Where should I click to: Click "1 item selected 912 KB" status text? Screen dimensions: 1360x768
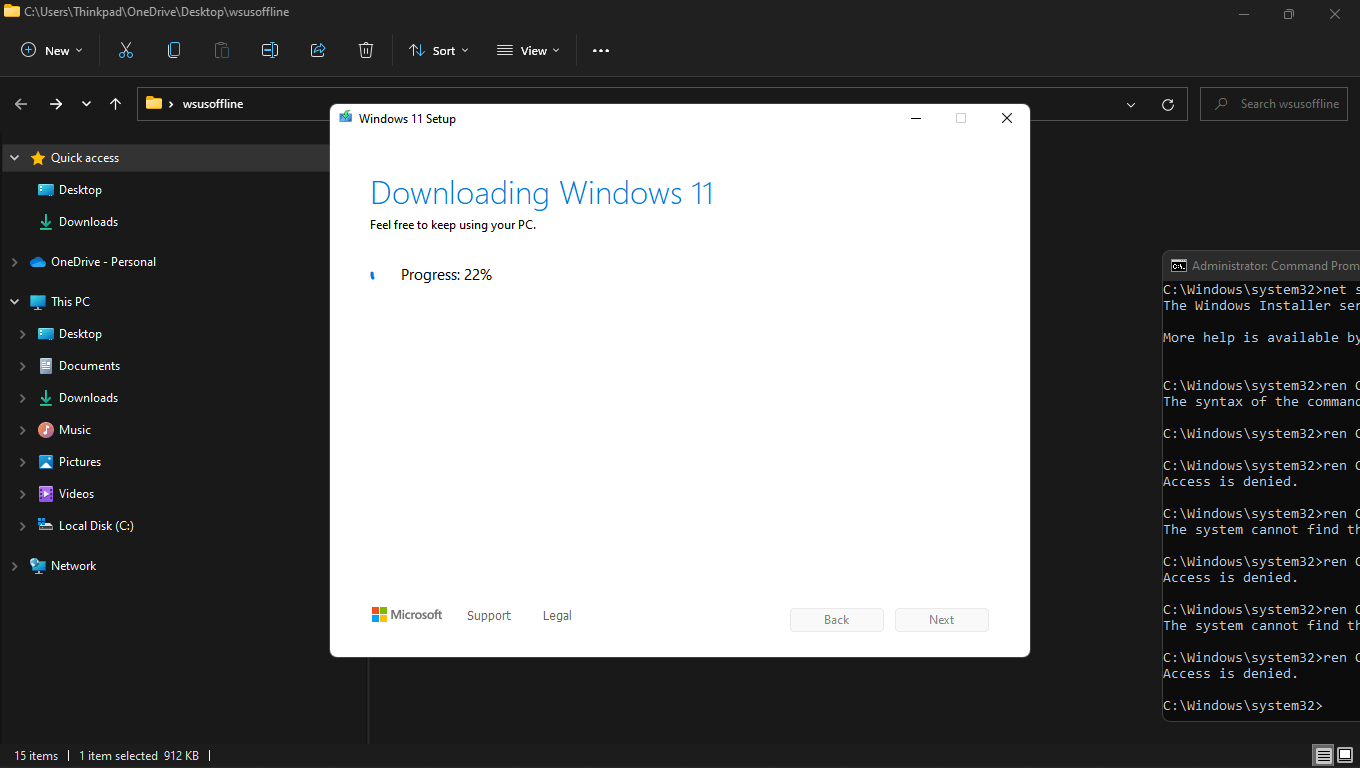[139, 756]
